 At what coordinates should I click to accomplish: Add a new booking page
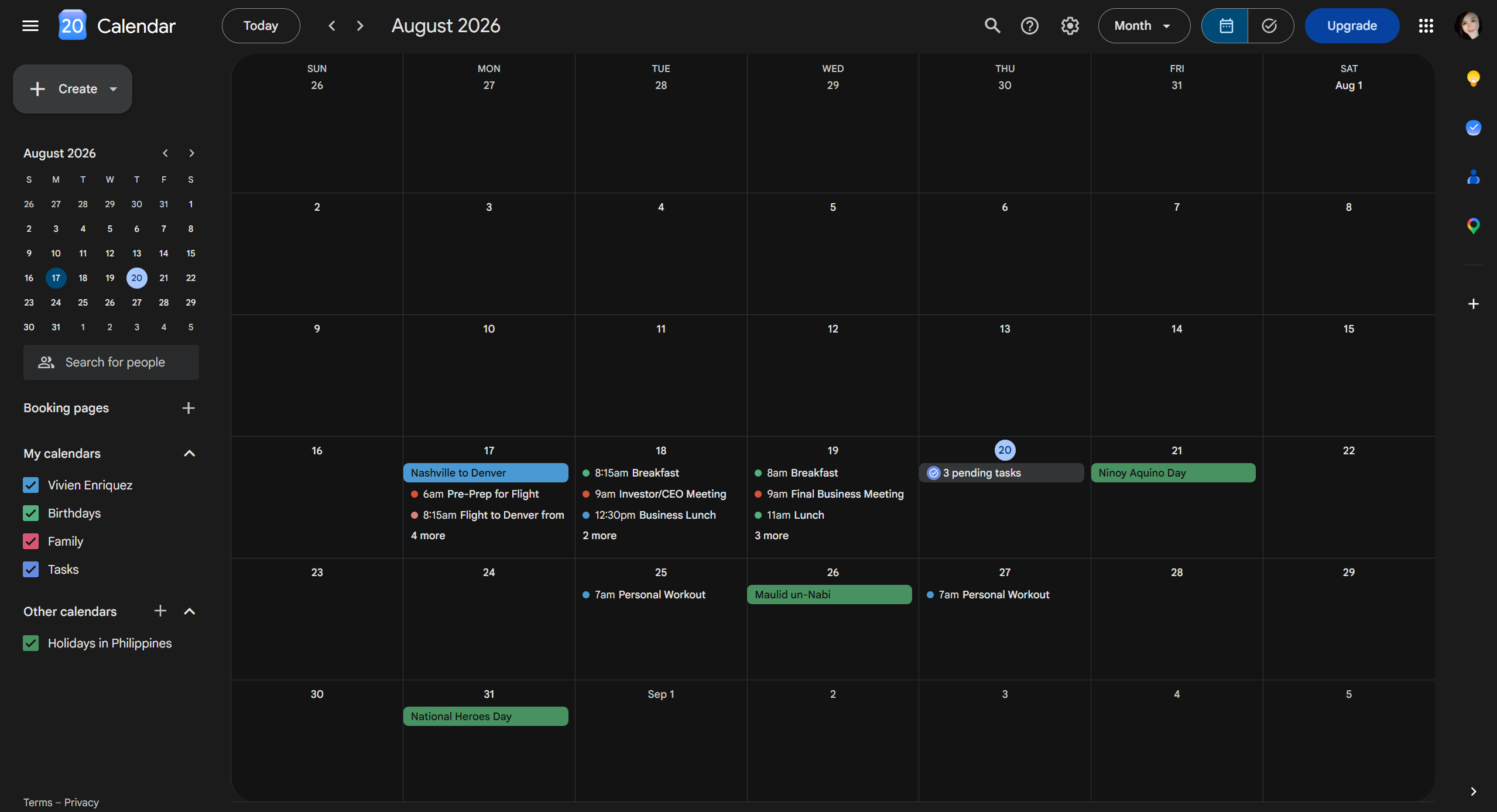pos(189,408)
